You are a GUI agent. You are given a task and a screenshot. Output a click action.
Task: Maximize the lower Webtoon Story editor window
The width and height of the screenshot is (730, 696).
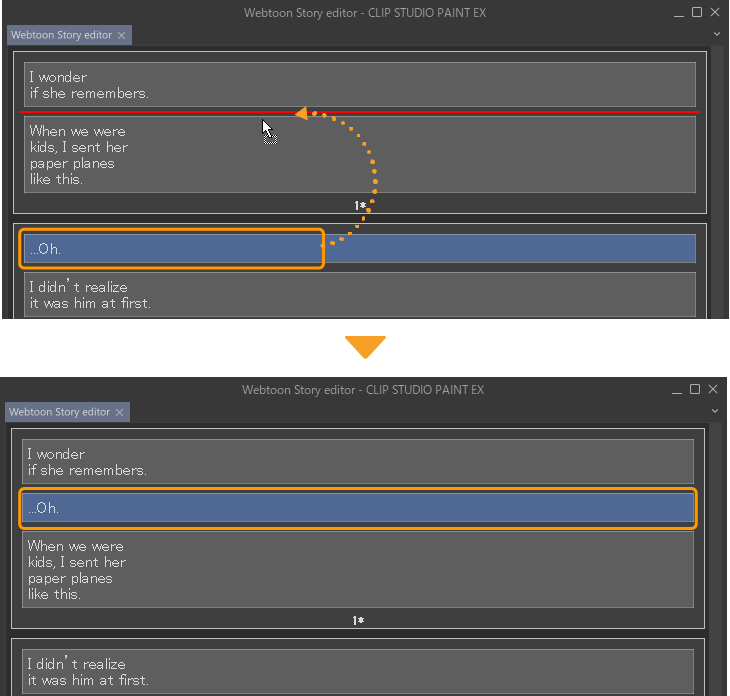(x=695, y=389)
